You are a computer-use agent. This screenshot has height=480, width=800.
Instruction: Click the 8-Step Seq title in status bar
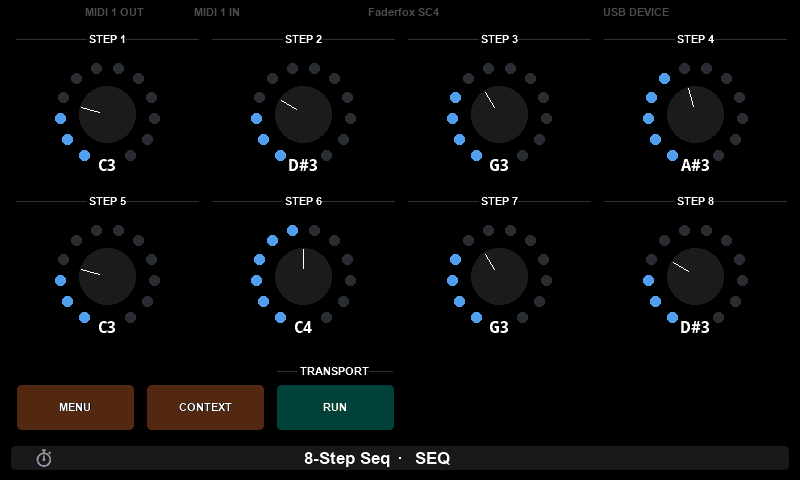(x=347, y=458)
